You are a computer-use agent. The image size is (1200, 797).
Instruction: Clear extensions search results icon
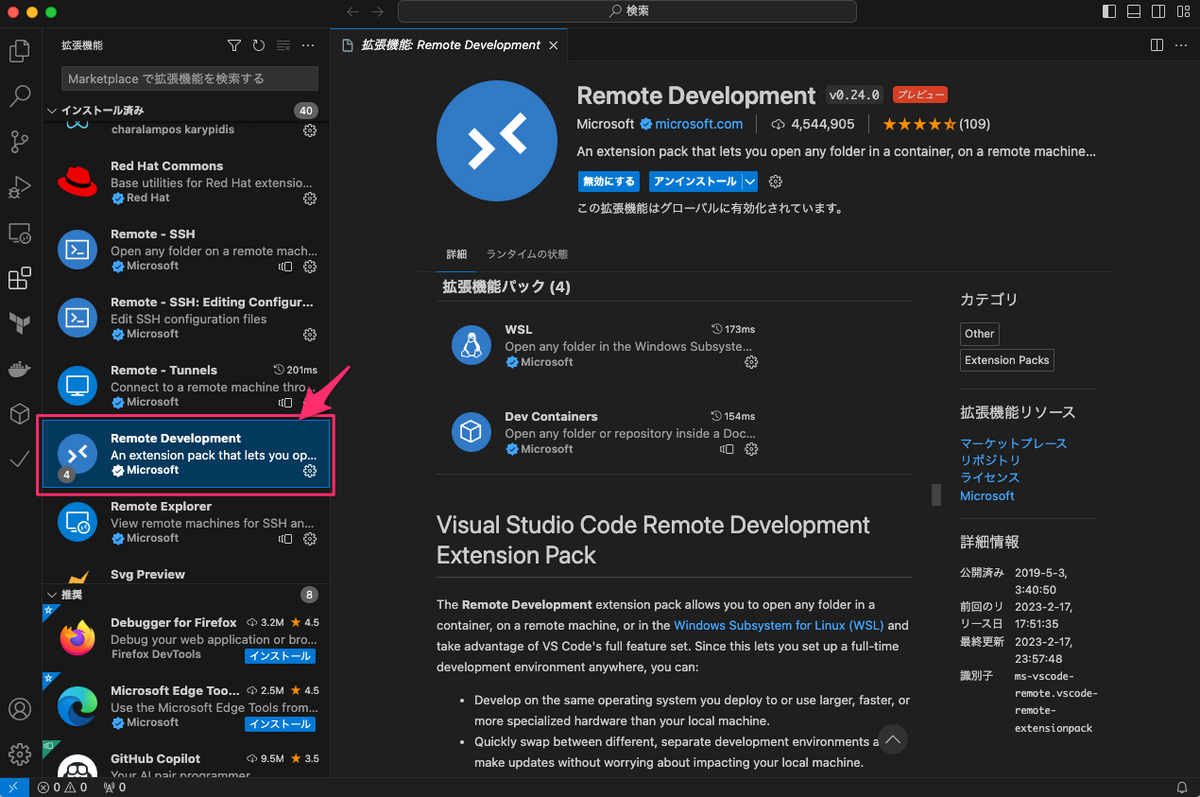(283, 46)
